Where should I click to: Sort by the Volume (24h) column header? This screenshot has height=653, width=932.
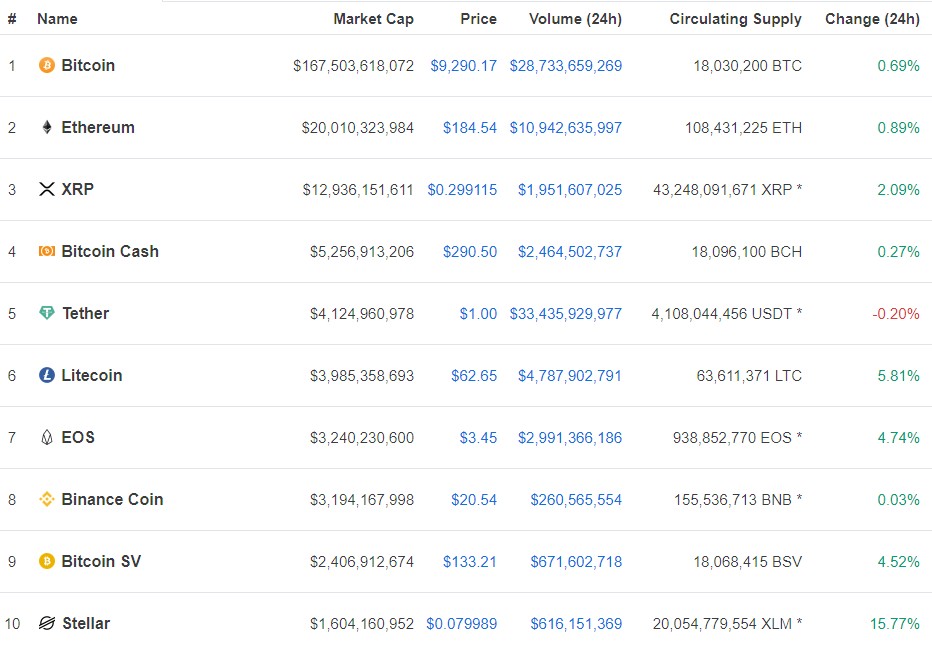click(x=575, y=19)
